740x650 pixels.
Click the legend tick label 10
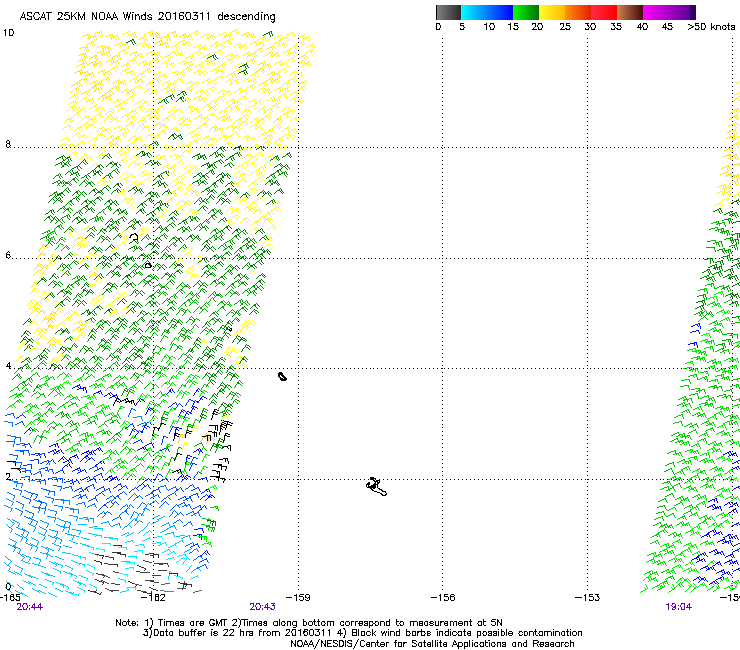489,27
